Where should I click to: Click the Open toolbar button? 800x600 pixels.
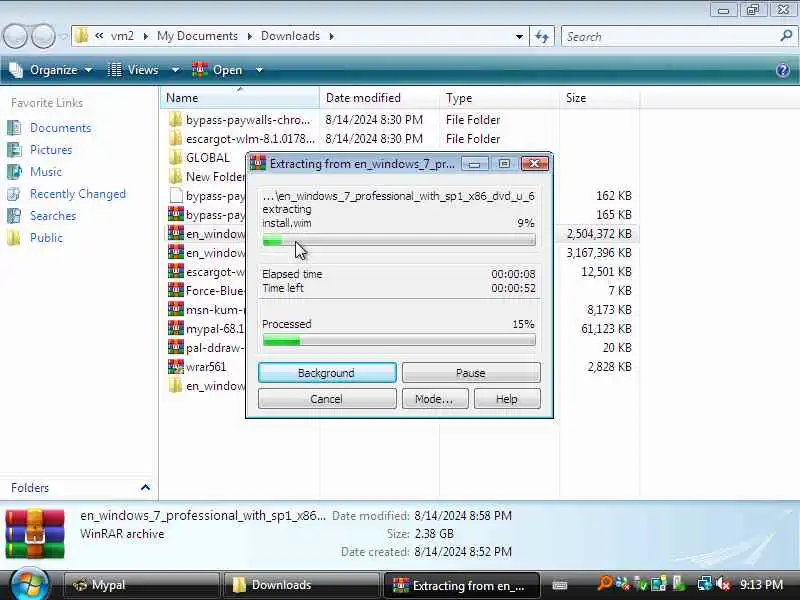[217, 70]
